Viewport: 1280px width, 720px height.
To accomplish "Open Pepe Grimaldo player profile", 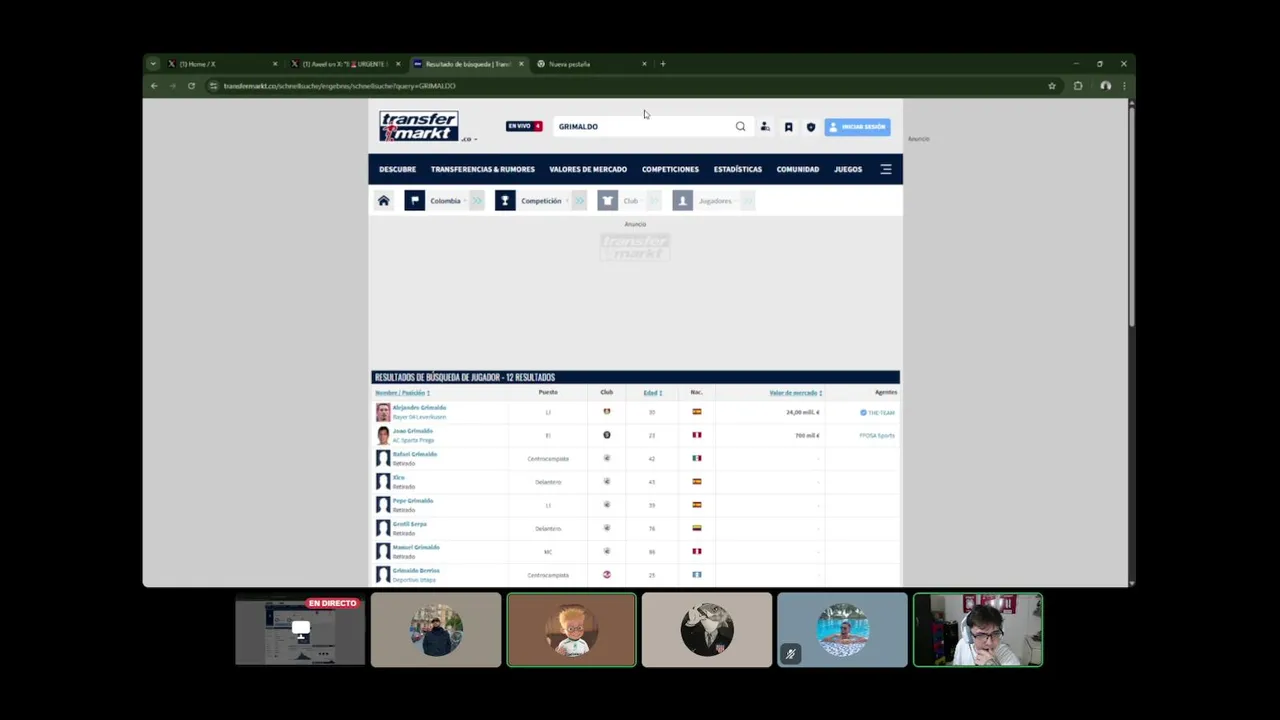I will pyautogui.click(x=412, y=500).
